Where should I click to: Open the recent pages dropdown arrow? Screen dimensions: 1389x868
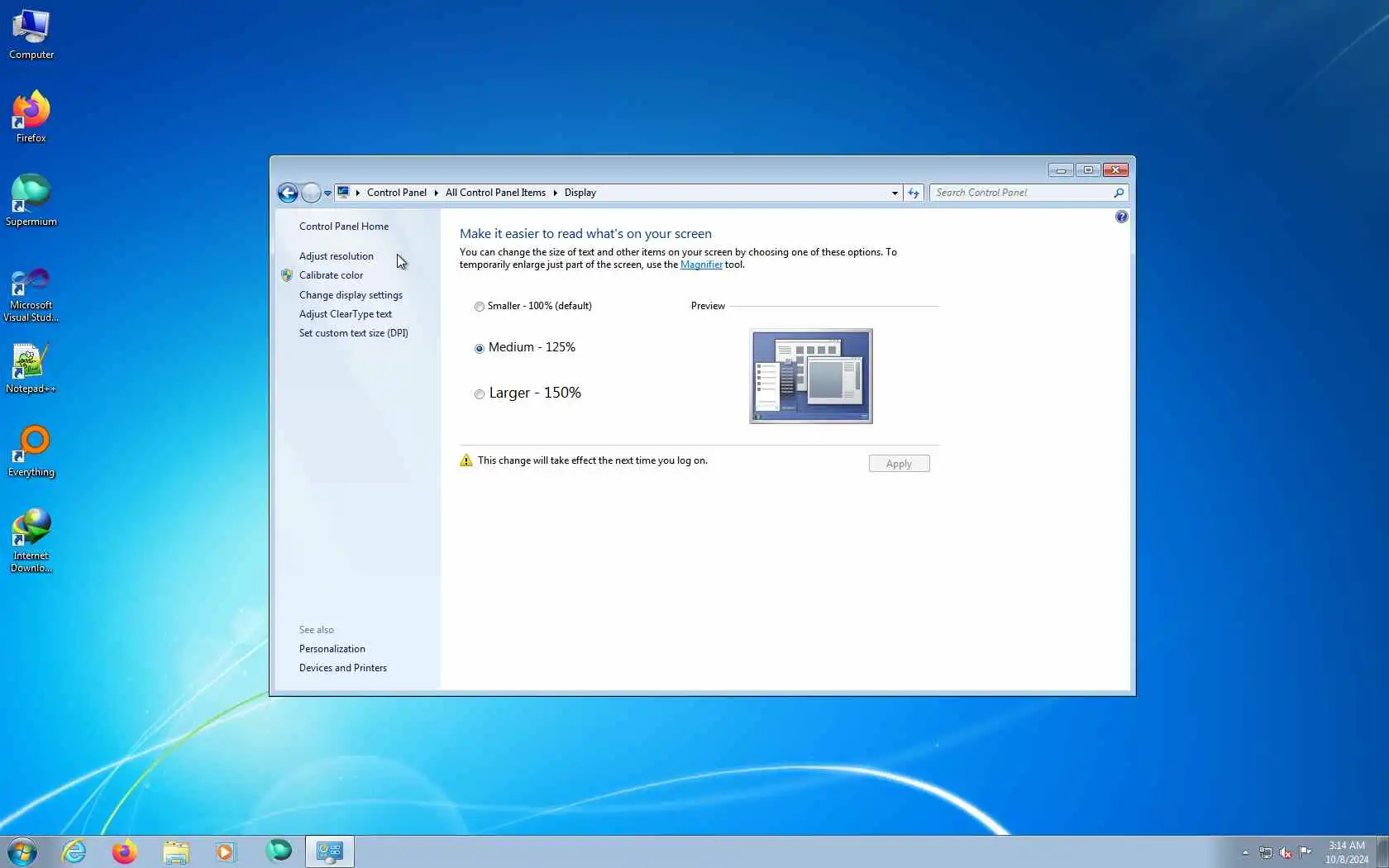(327, 193)
